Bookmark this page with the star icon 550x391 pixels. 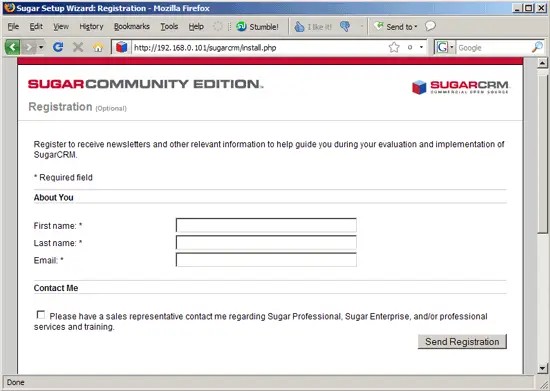click(394, 47)
